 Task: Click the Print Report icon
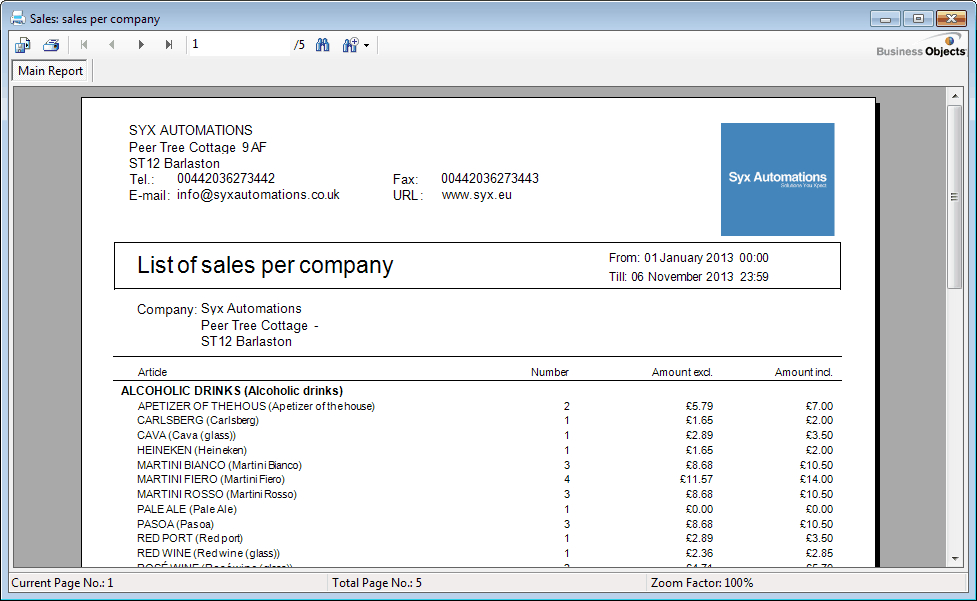[x=51, y=45]
